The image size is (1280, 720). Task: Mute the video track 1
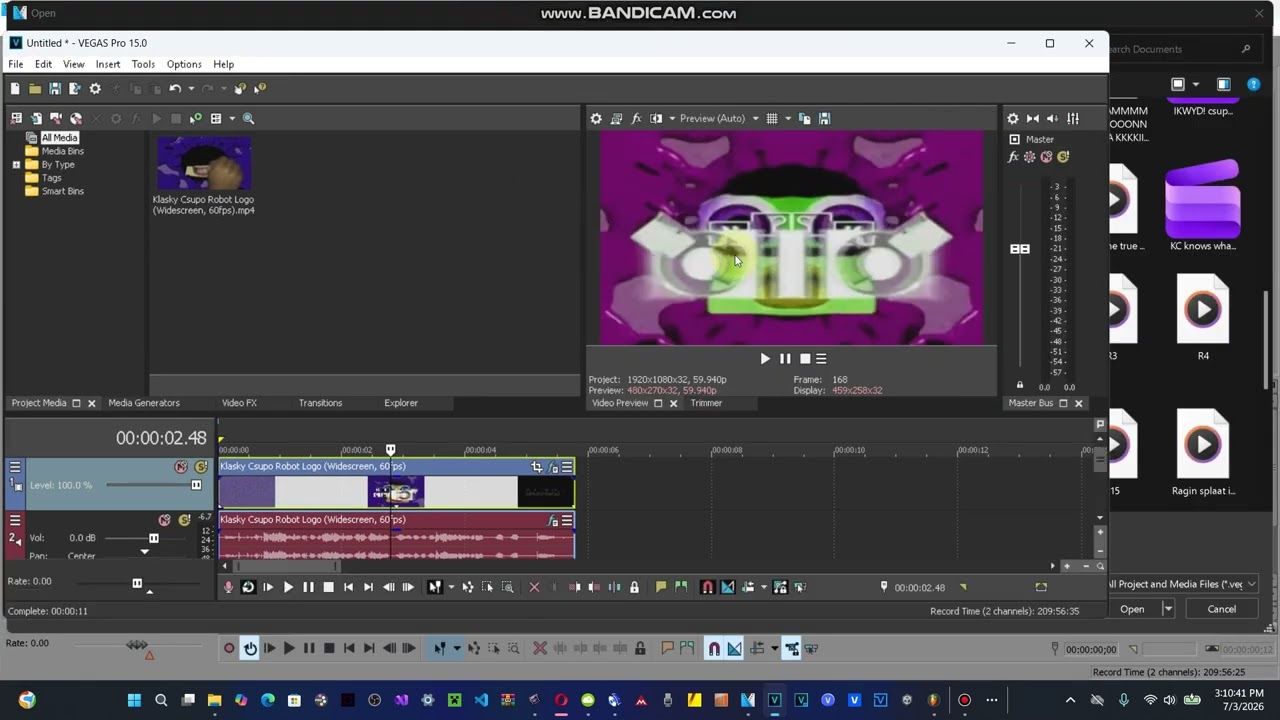tap(181, 467)
